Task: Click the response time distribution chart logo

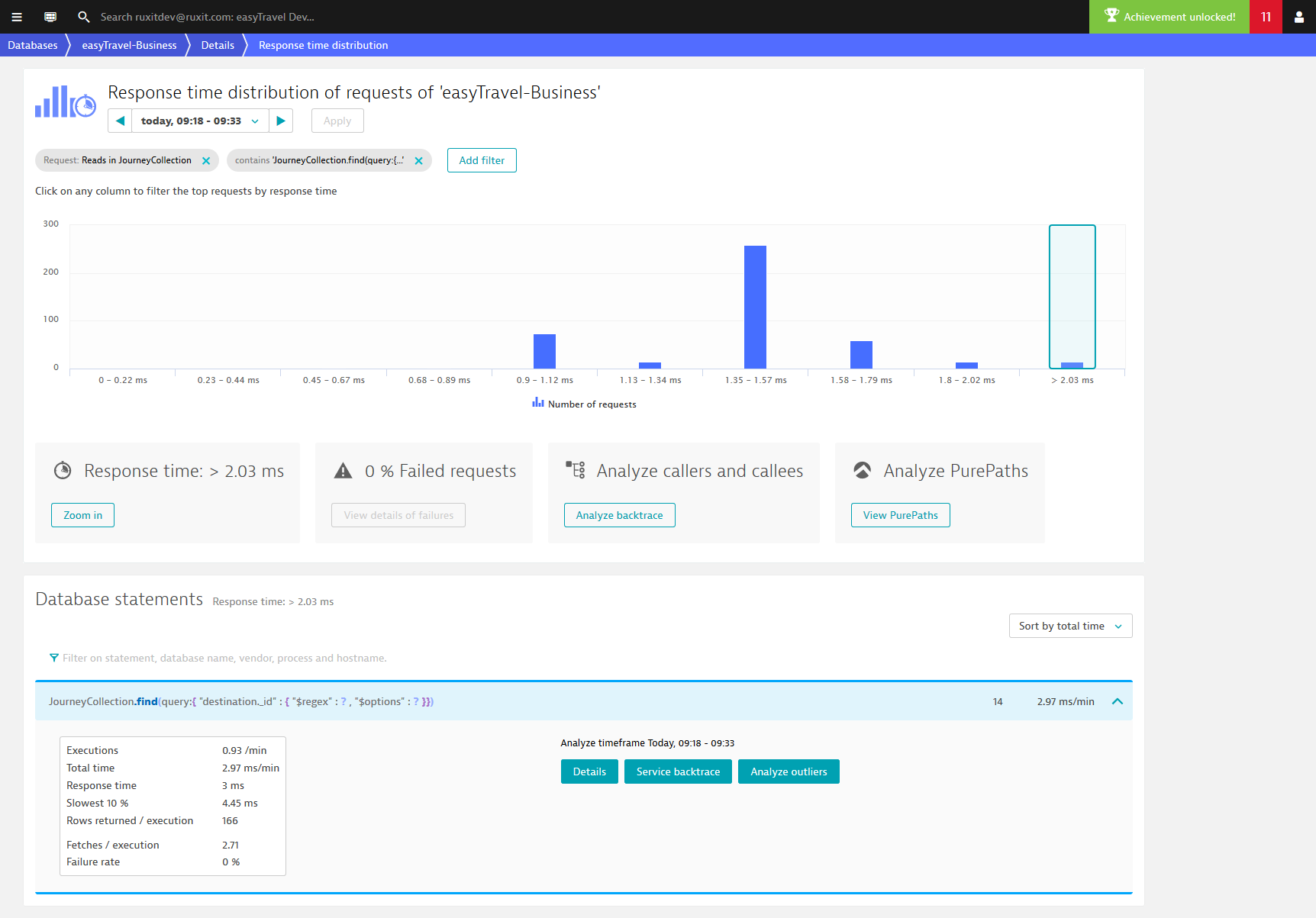Action: click(66, 101)
